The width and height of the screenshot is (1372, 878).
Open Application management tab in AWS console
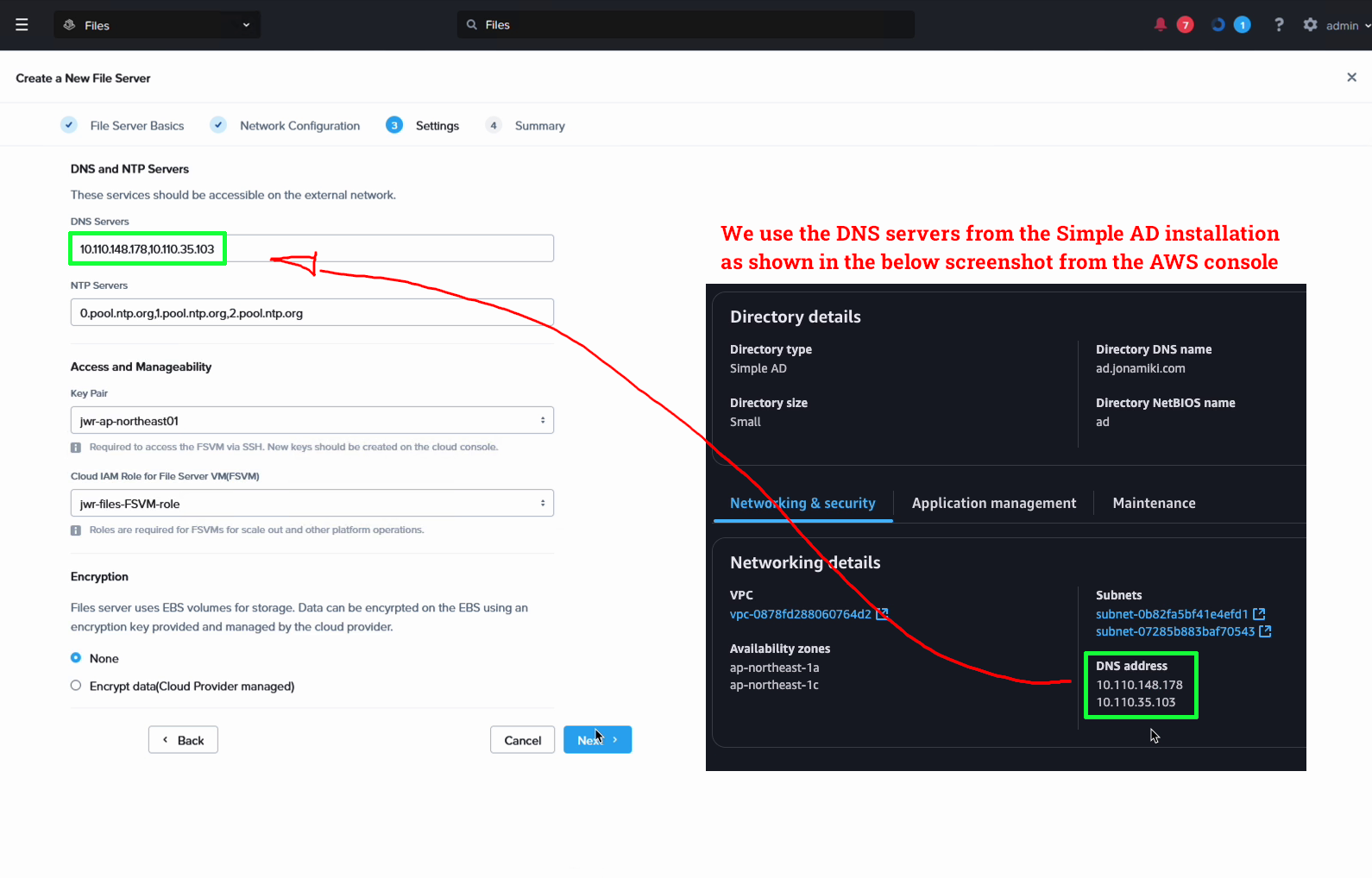click(994, 503)
